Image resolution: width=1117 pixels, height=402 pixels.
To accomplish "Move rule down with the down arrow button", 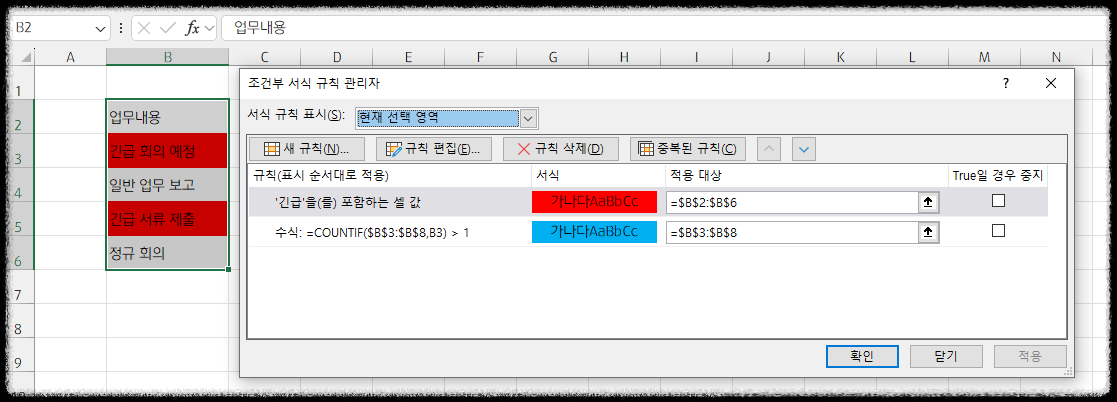I will pos(804,149).
